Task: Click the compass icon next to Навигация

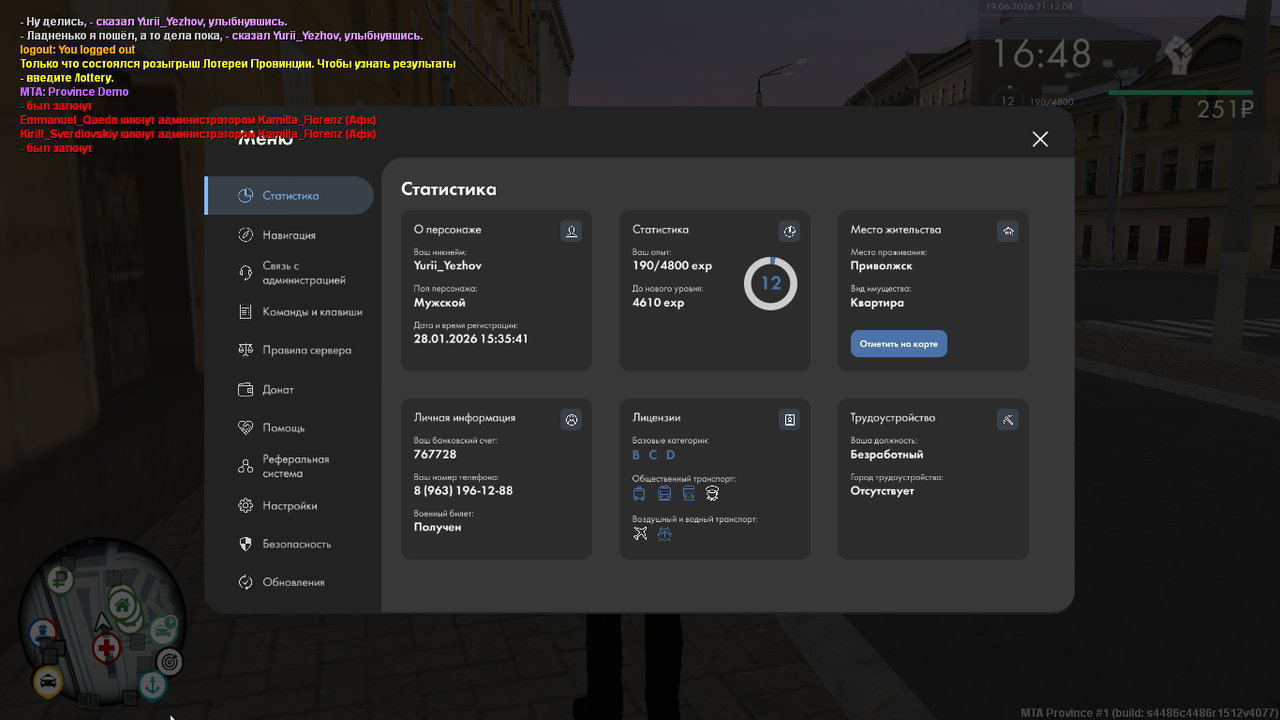Action: tap(246, 235)
